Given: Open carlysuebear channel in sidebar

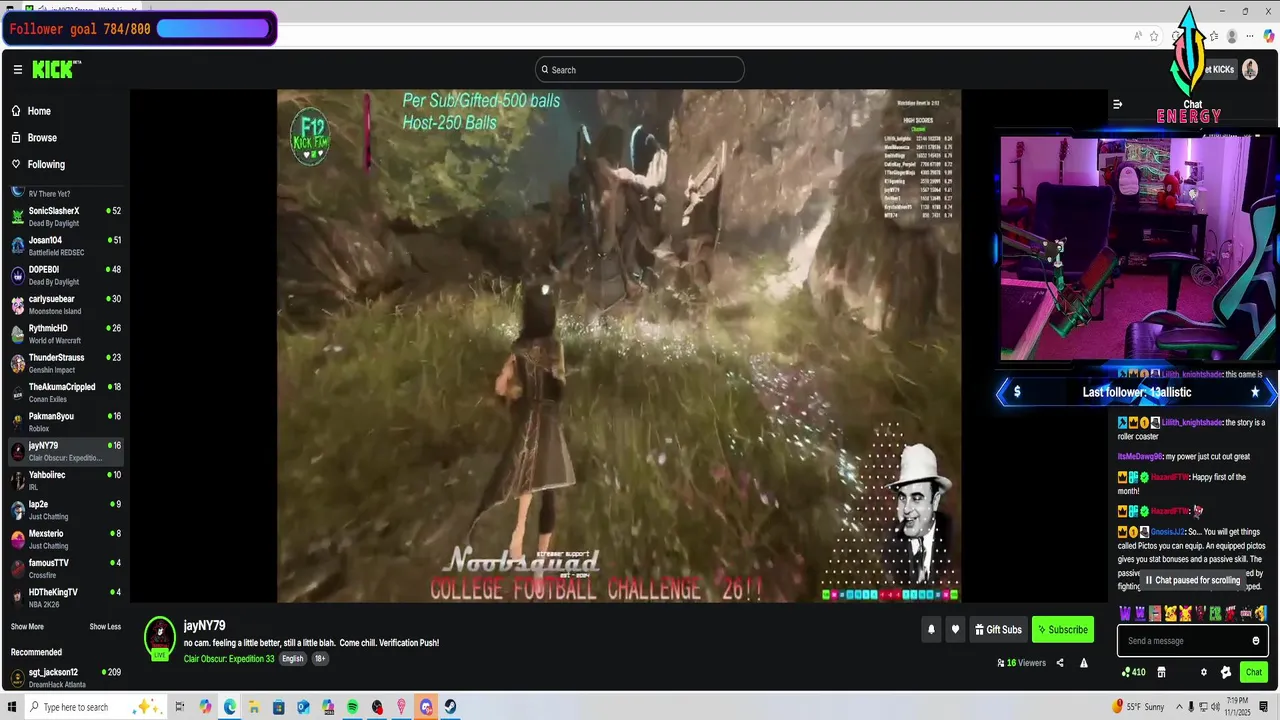Looking at the screenshot, I should (x=66, y=305).
